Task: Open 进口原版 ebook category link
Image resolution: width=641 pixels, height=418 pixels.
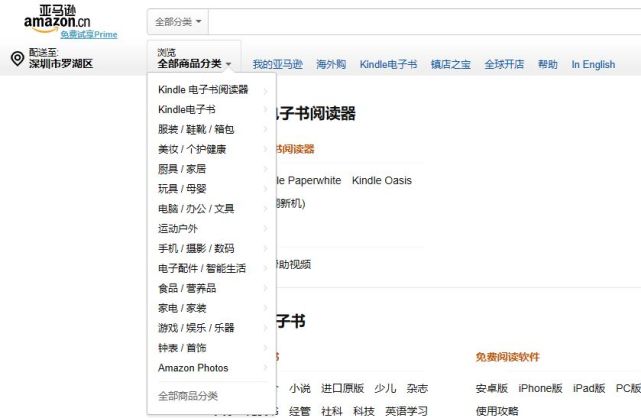Action: tap(342, 388)
